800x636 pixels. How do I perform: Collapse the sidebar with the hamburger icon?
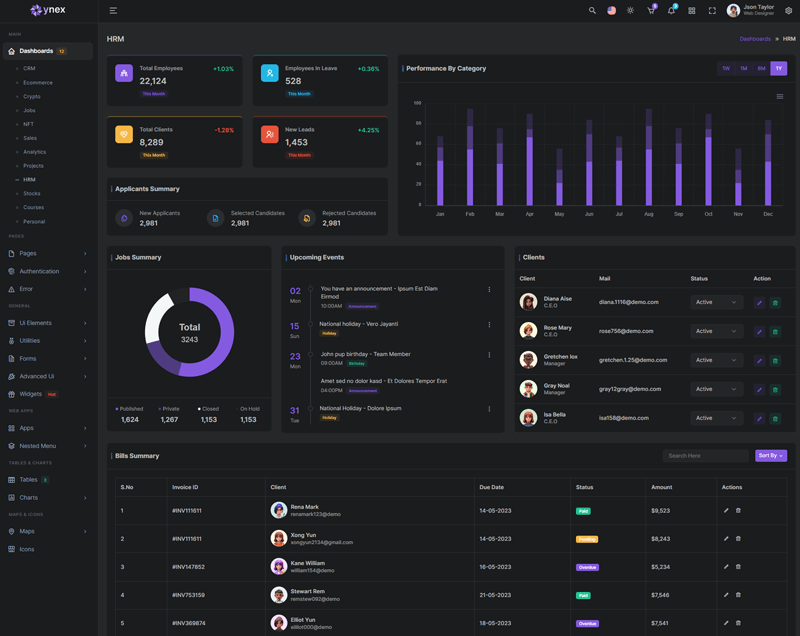[x=113, y=11]
